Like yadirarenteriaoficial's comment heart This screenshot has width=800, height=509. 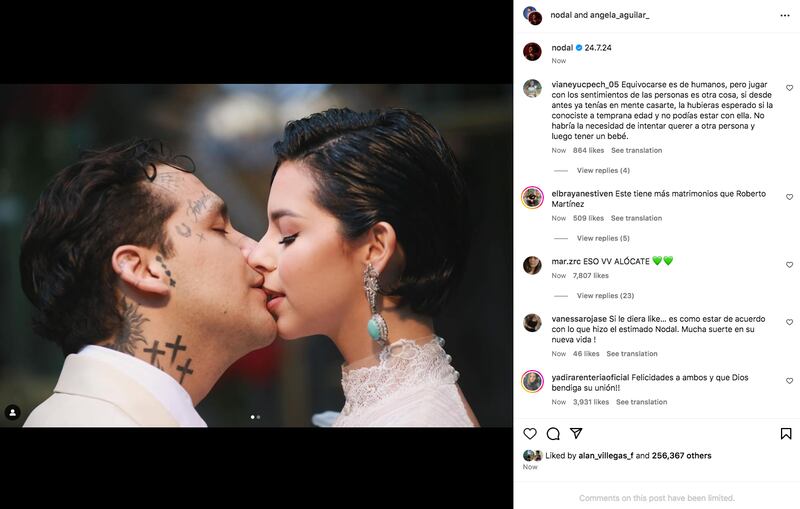(x=789, y=381)
